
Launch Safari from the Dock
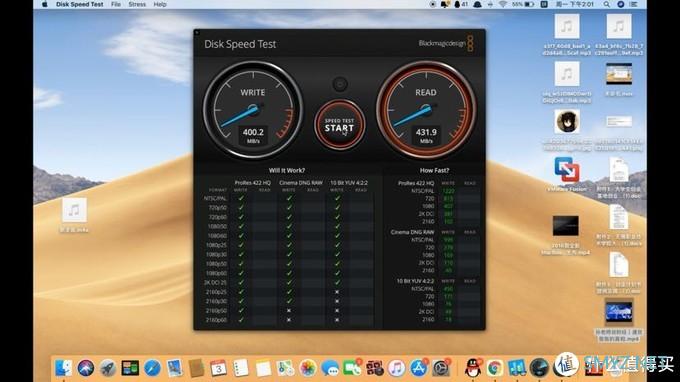[152, 368]
